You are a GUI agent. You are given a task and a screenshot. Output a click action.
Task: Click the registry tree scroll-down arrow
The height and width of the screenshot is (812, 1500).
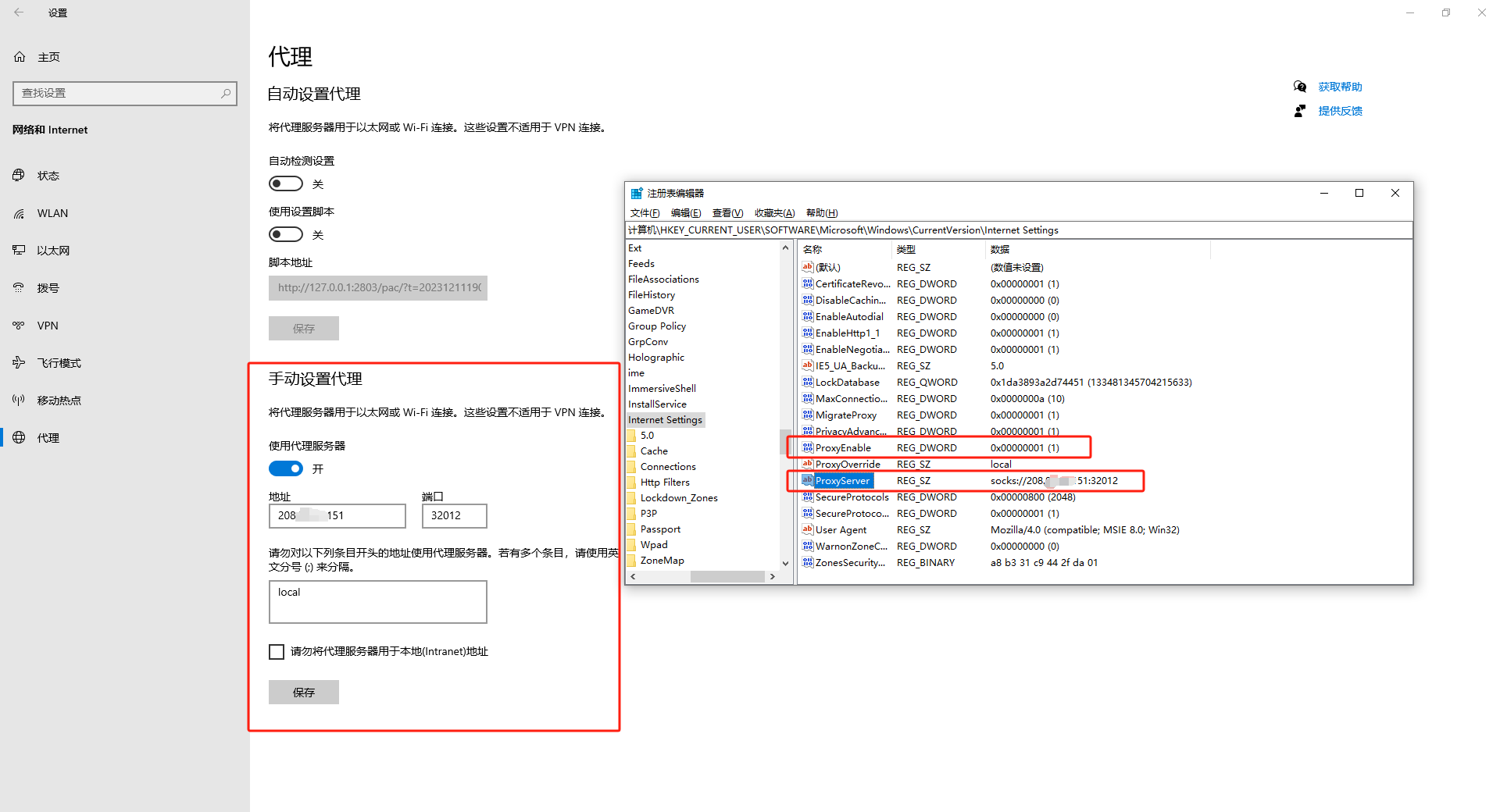click(785, 563)
